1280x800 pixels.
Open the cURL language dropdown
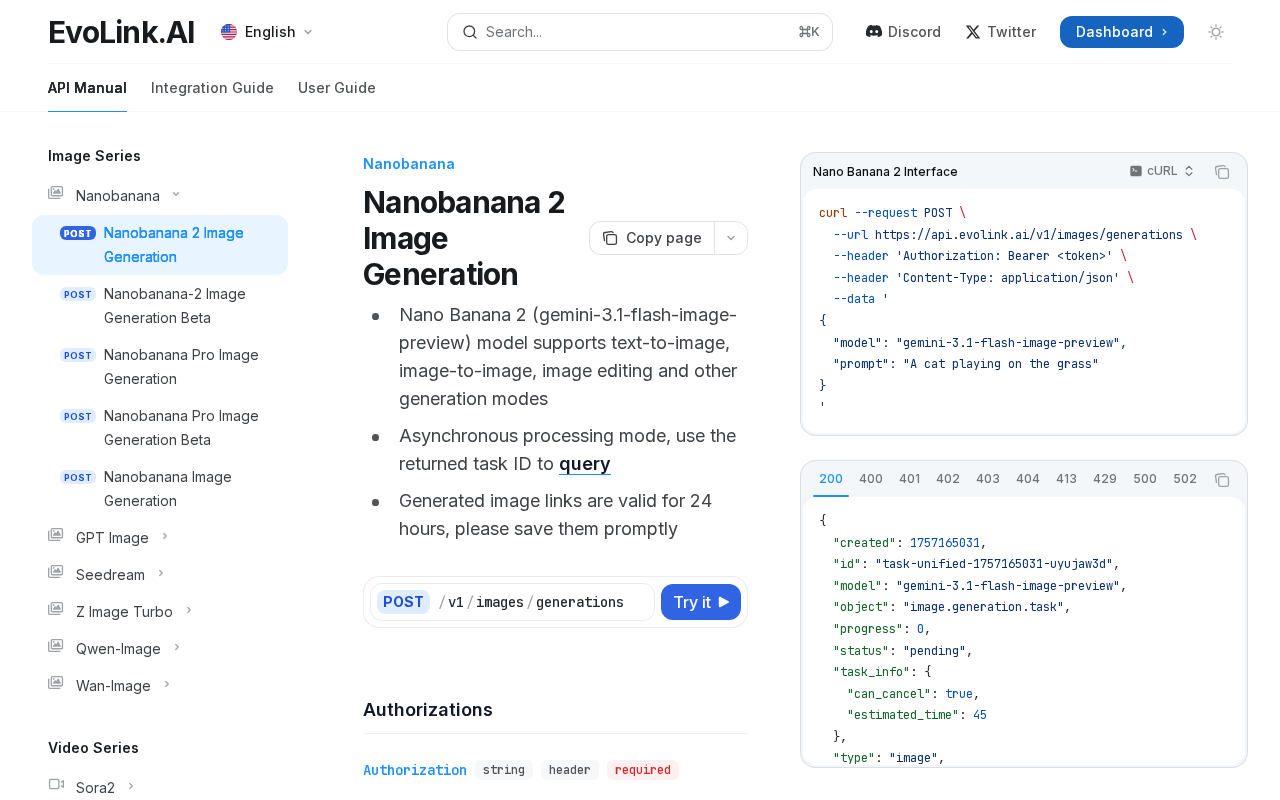pos(1162,171)
